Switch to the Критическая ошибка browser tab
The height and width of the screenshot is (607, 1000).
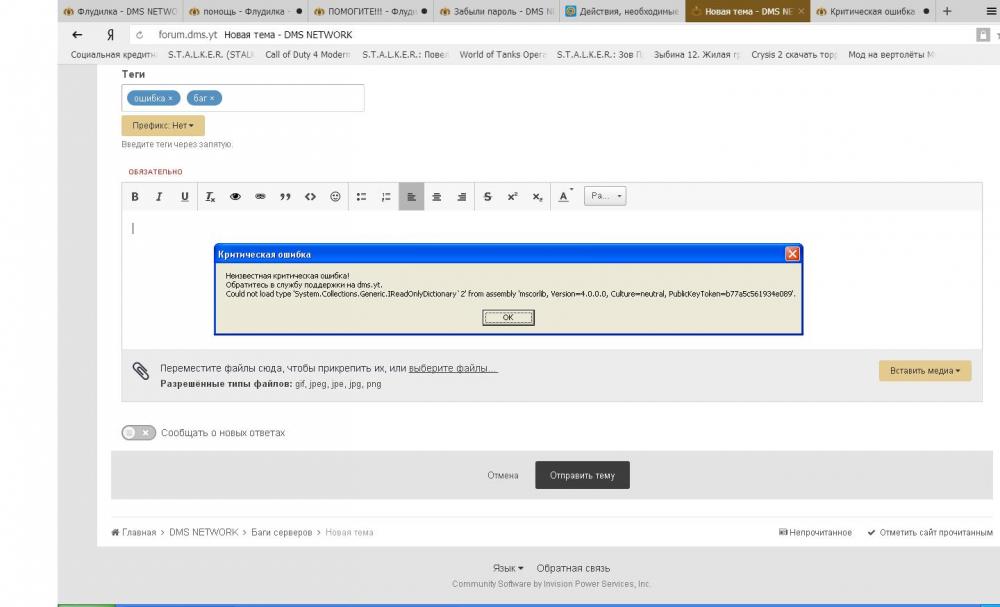(x=866, y=12)
